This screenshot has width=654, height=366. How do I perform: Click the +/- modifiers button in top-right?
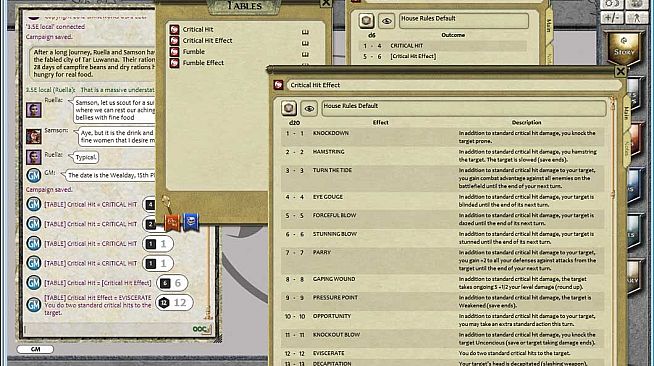612,18
